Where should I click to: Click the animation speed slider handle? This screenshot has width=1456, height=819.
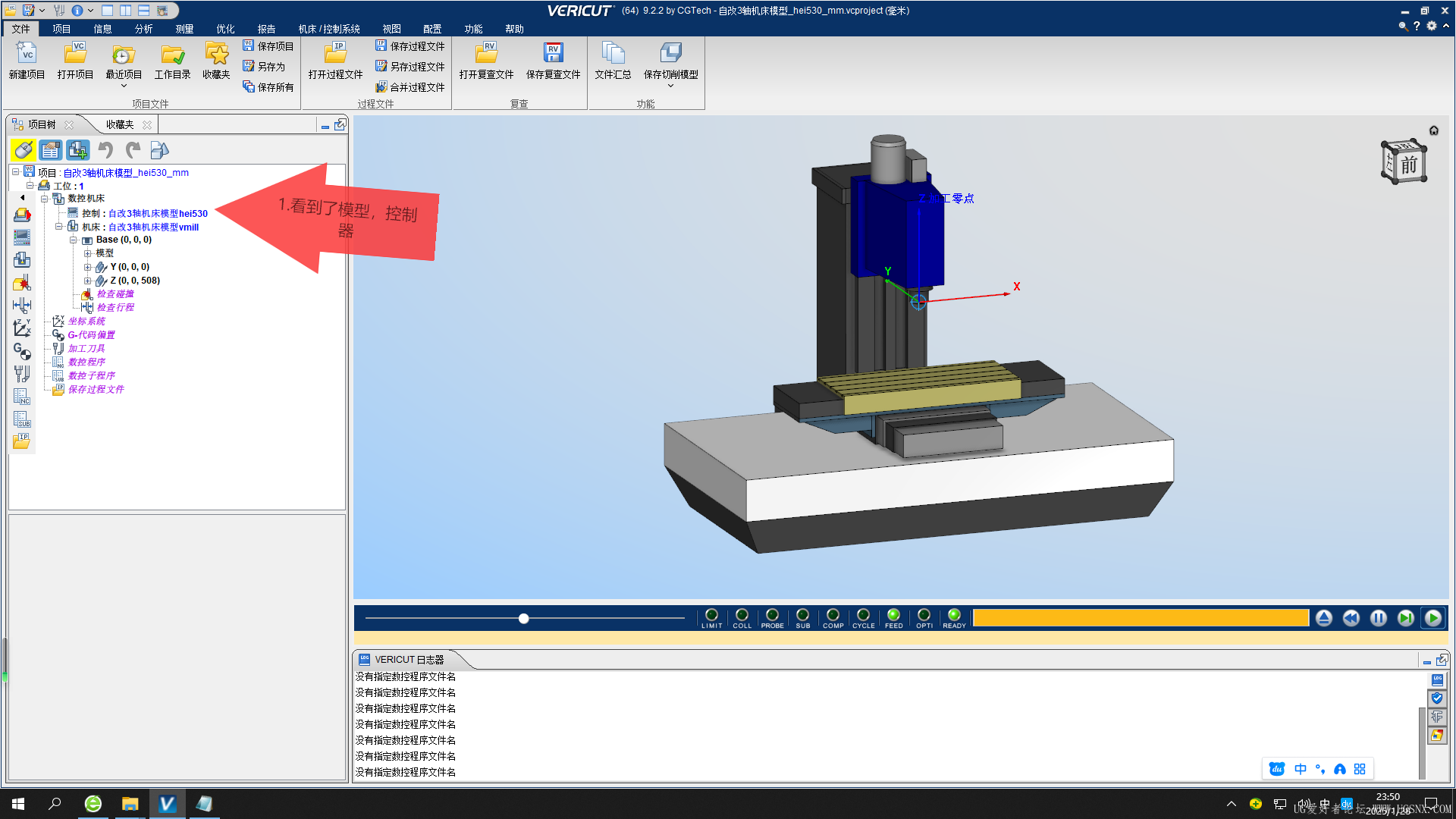click(x=523, y=619)
